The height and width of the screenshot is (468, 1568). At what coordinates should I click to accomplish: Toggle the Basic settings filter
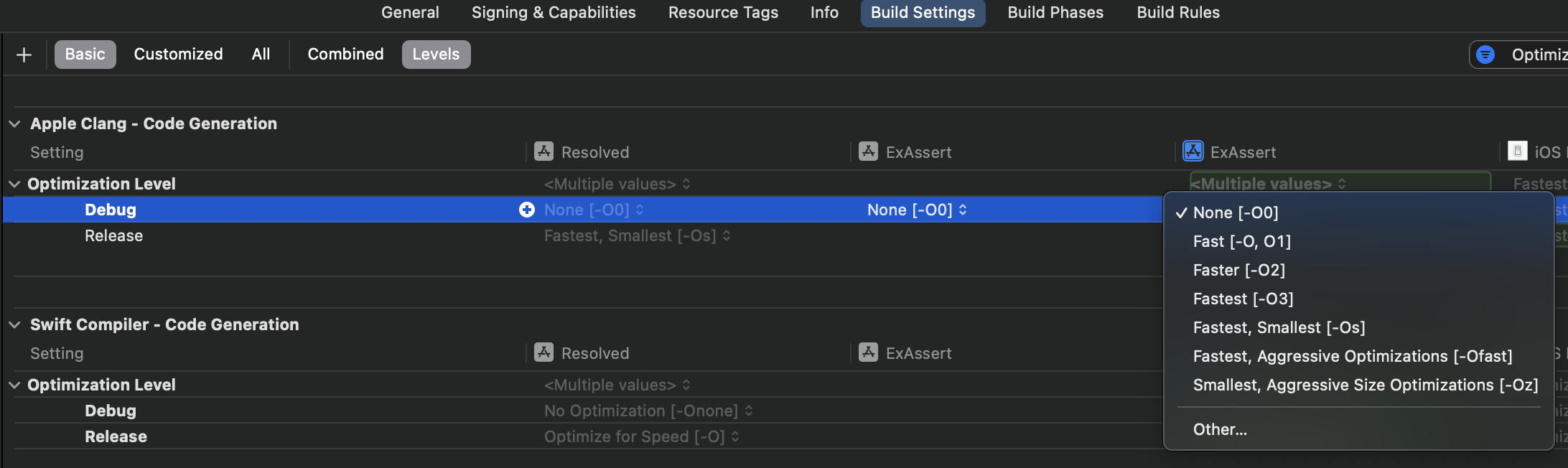point(85,55)
